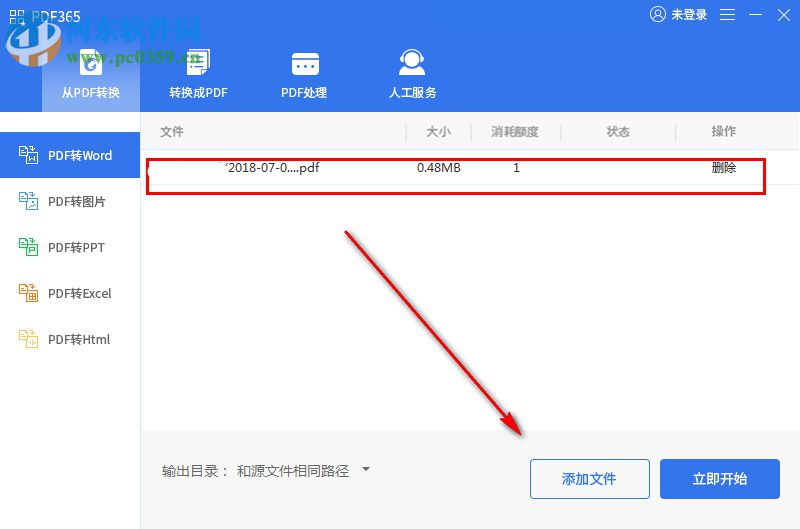Click the PDF转Excel sidebar icon
This screenshot has width=800, height=529.
[29, 293]
